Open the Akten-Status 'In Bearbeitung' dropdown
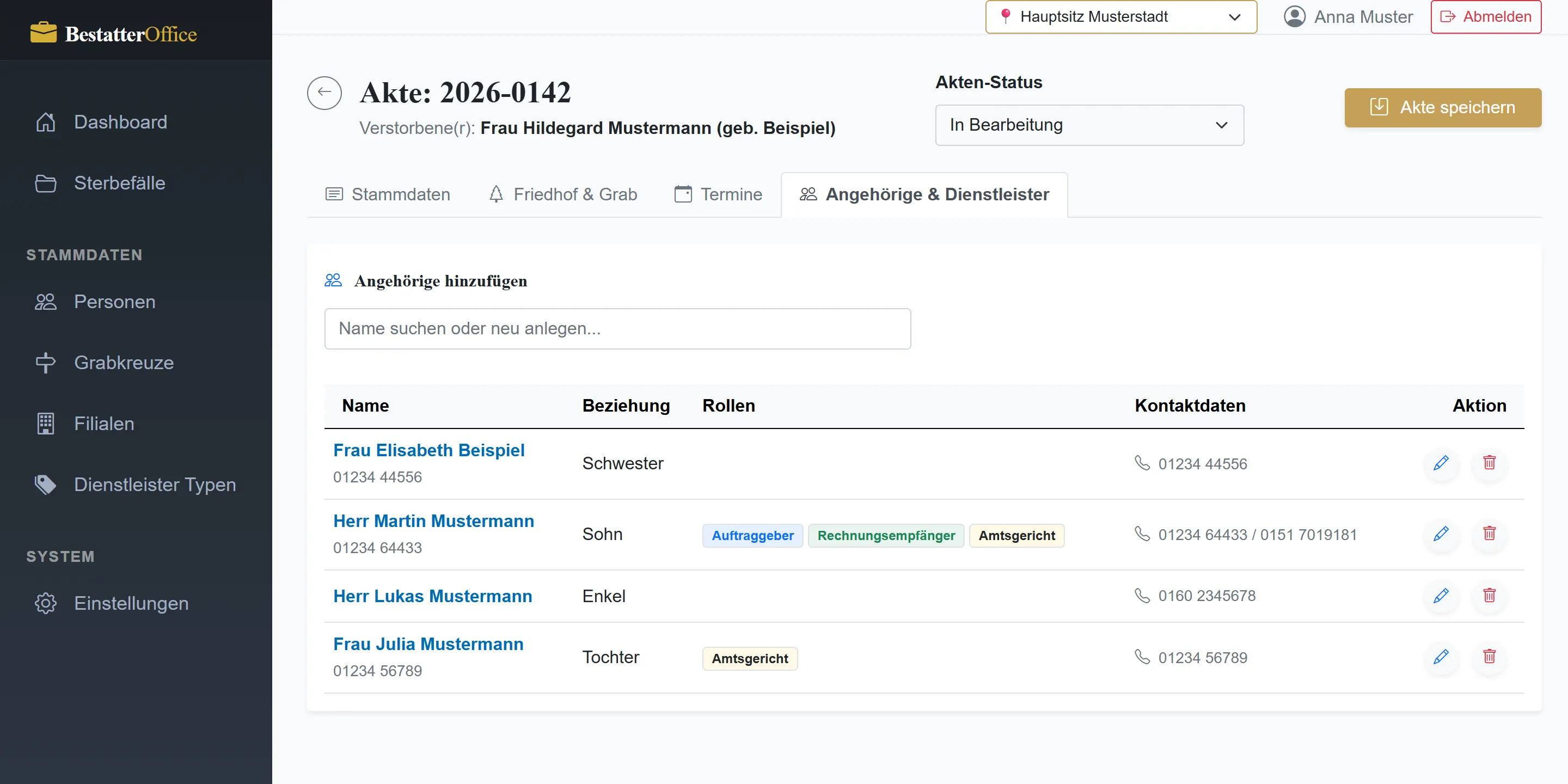The height and width of the screenshot is (784, 1568). tap(1089, 125)
